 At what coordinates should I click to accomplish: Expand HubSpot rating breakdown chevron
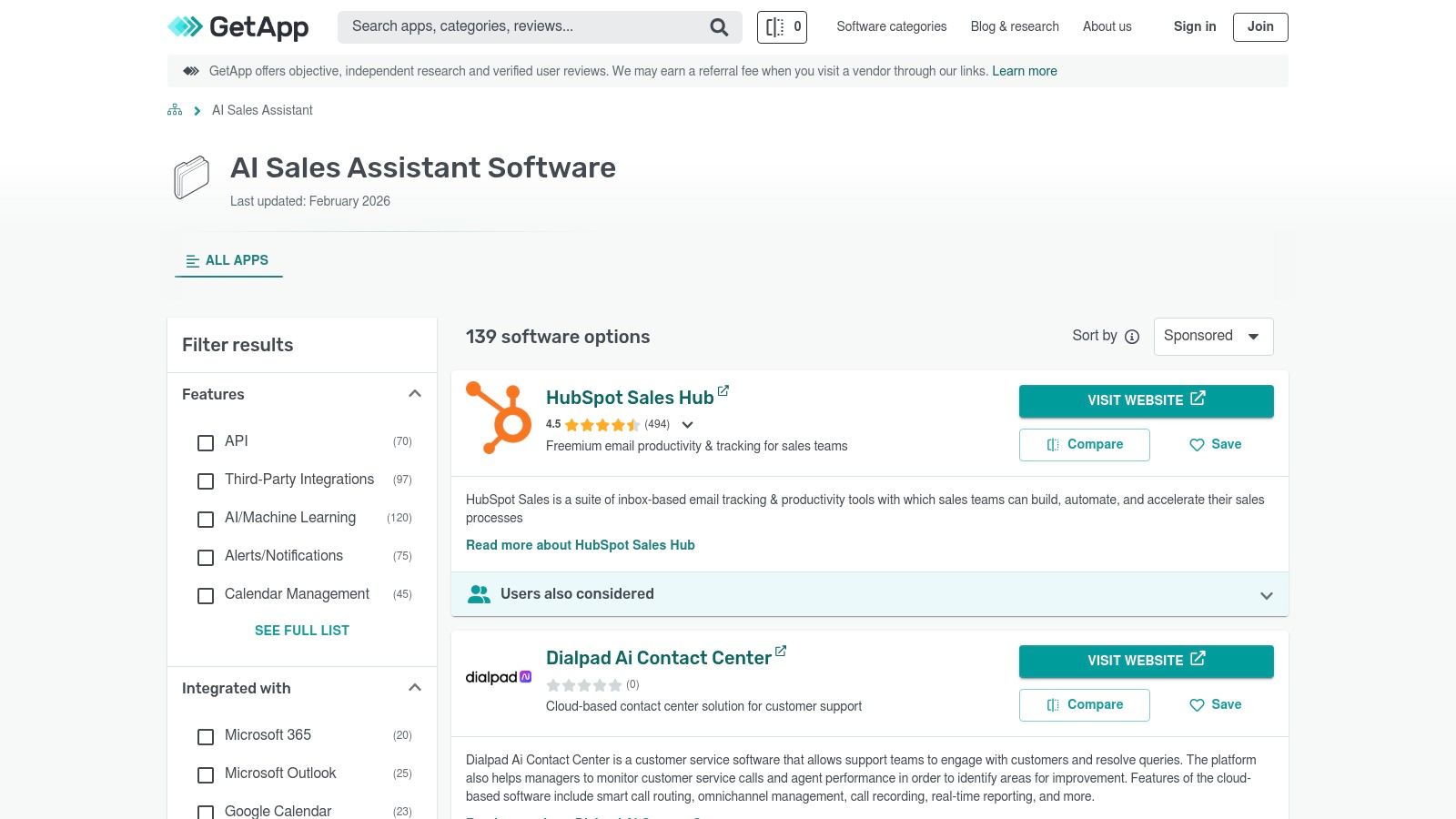688,425
